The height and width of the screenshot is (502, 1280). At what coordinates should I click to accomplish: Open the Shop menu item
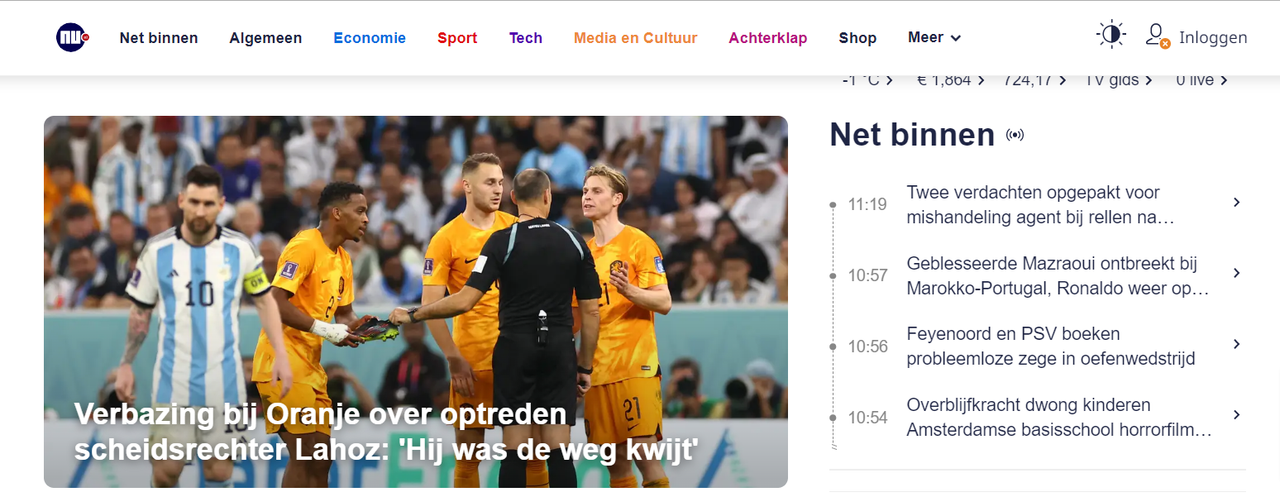click(858, 38)
